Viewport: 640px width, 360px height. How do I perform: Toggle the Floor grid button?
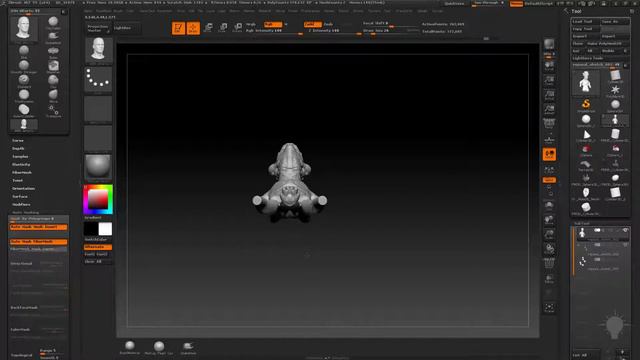coord(549,140)
